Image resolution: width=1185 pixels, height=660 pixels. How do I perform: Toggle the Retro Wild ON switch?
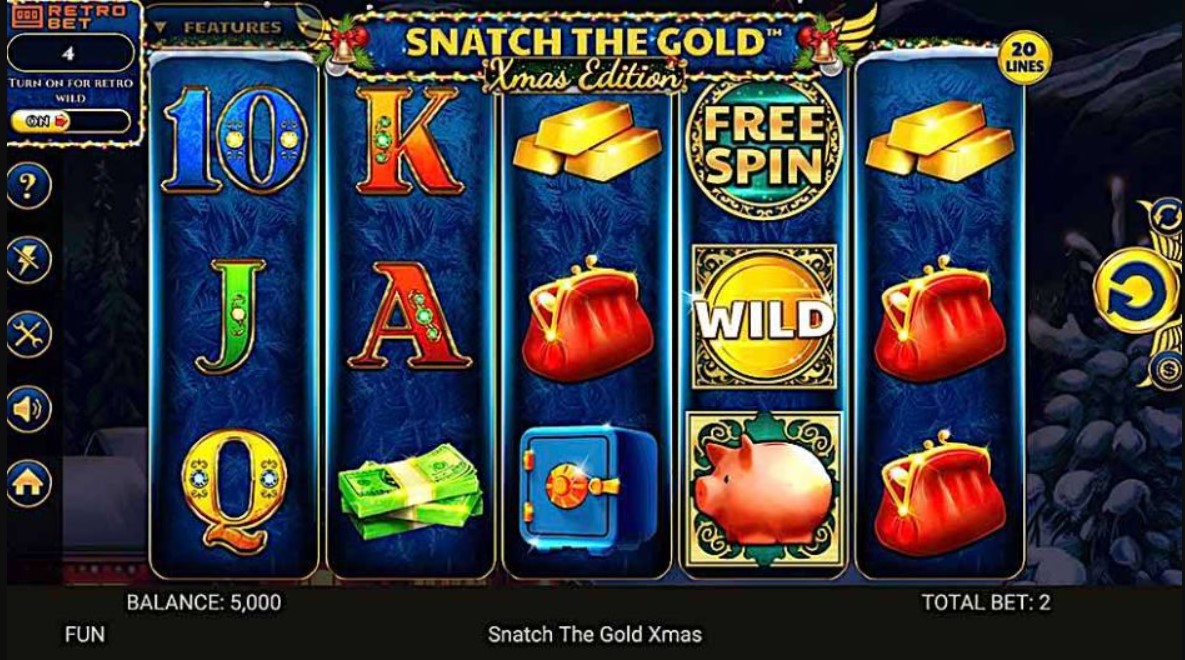coord(70,121)
